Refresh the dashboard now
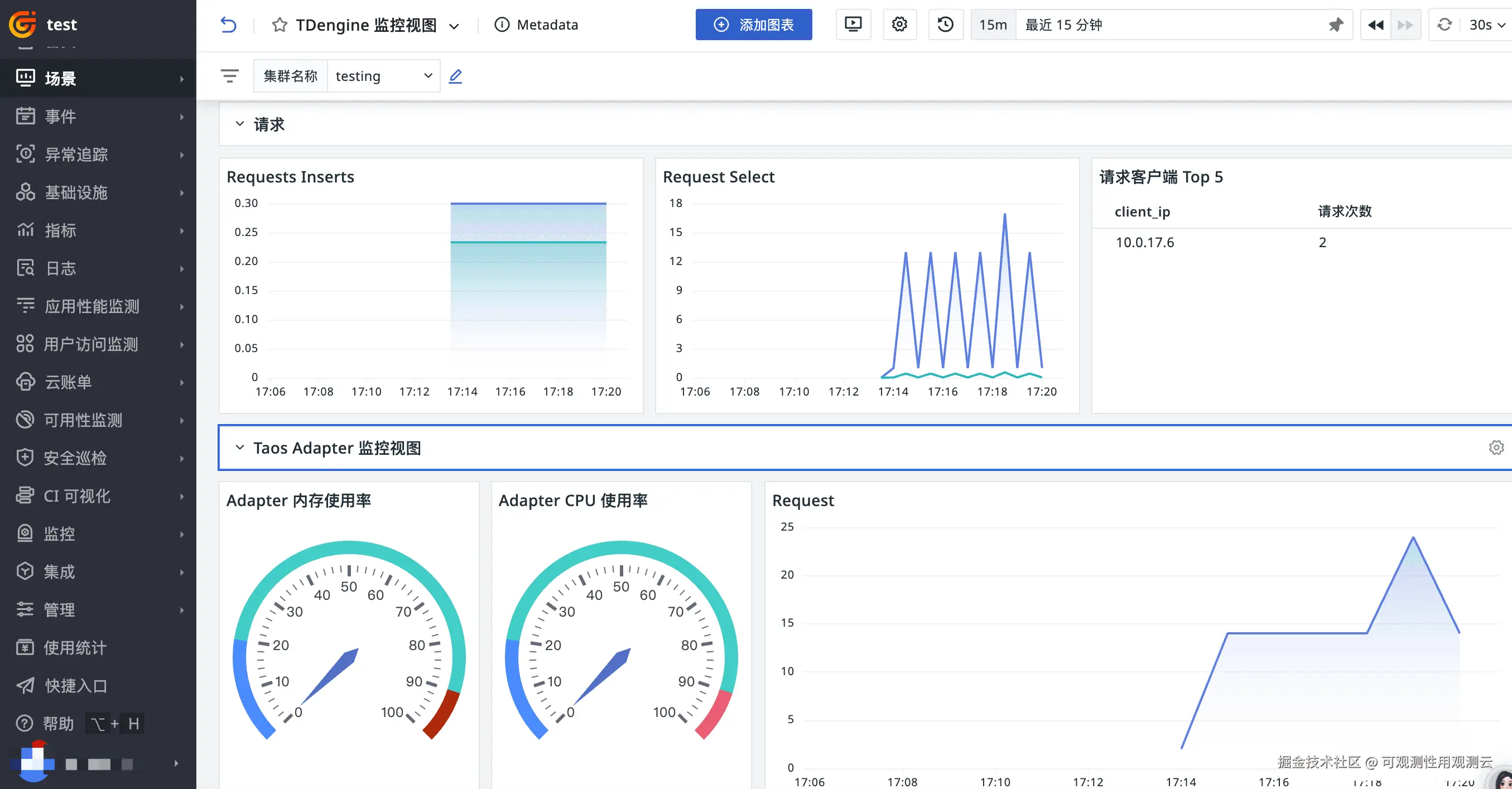This screenshot has width=1512, height=789. (1444, 25)
